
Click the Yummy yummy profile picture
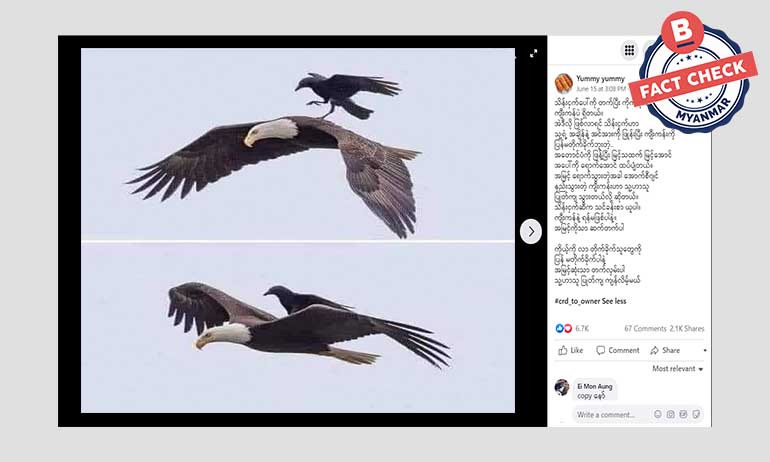tap(564, 83)
